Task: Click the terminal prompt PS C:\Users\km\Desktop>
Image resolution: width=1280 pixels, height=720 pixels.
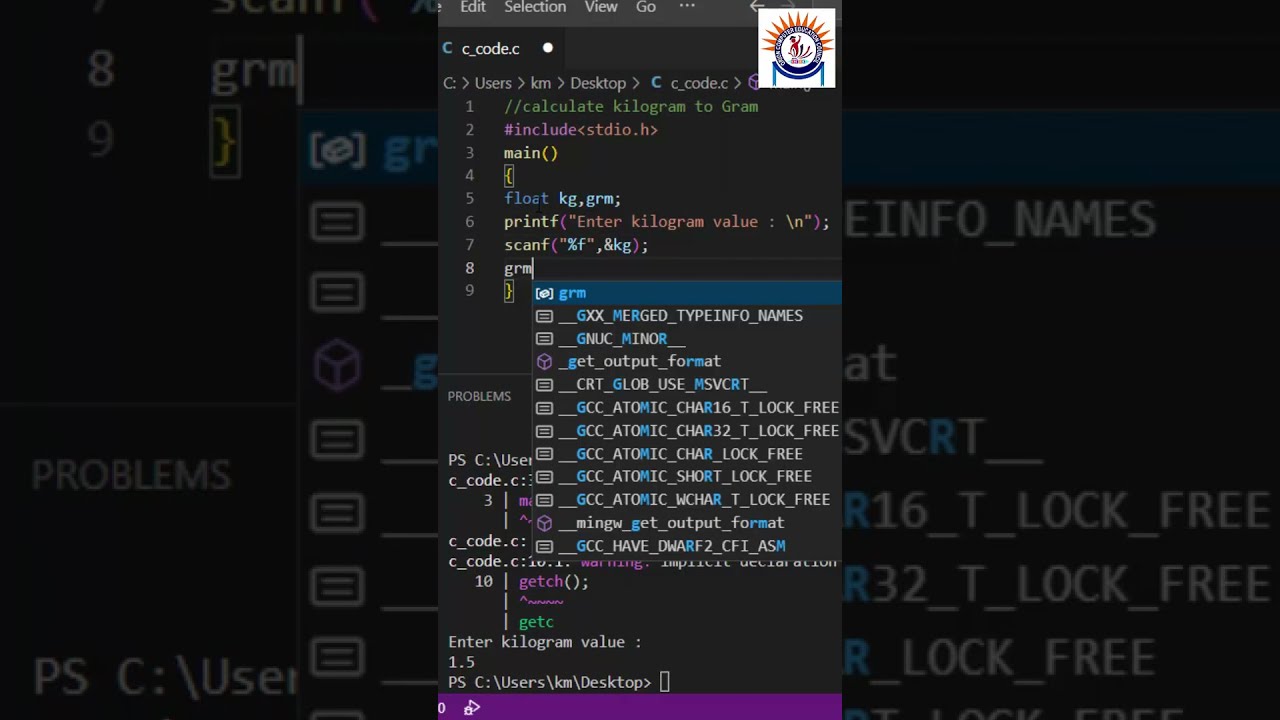Action: point(549,682)
